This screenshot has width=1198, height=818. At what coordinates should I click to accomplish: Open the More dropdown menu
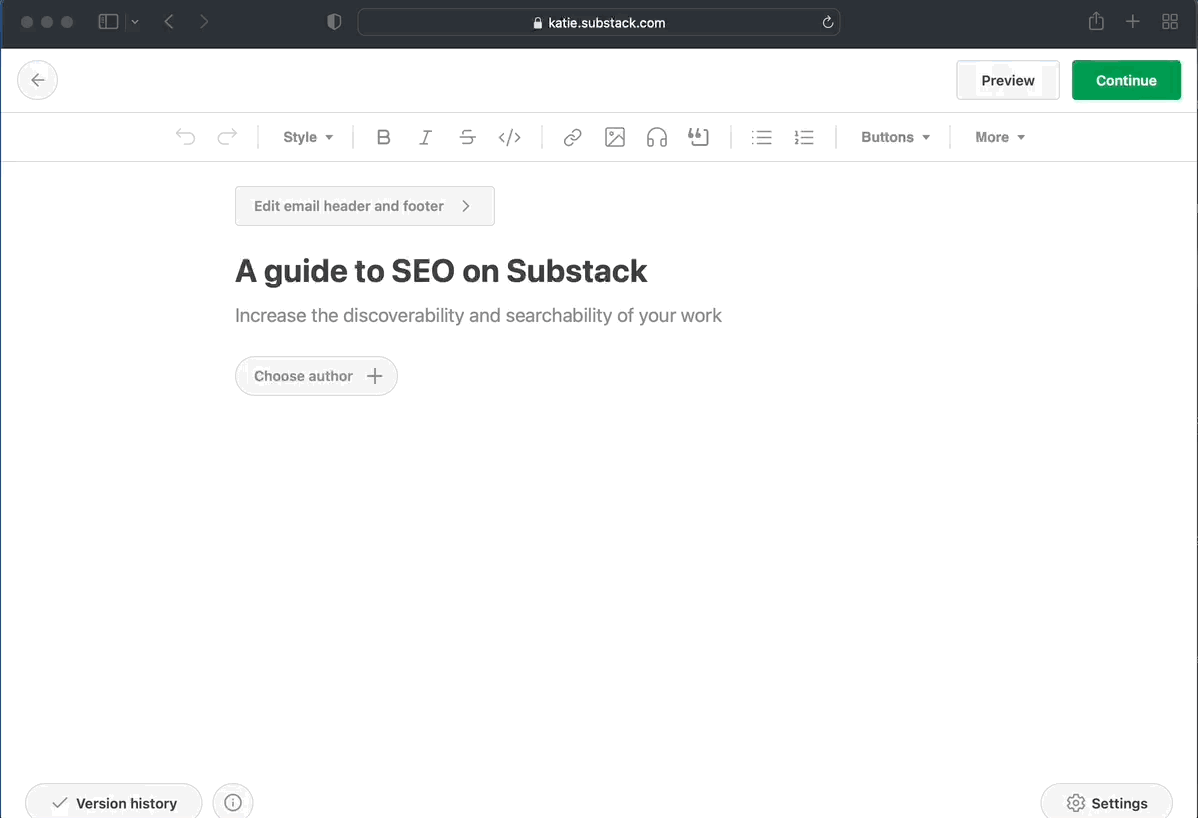1000,137
